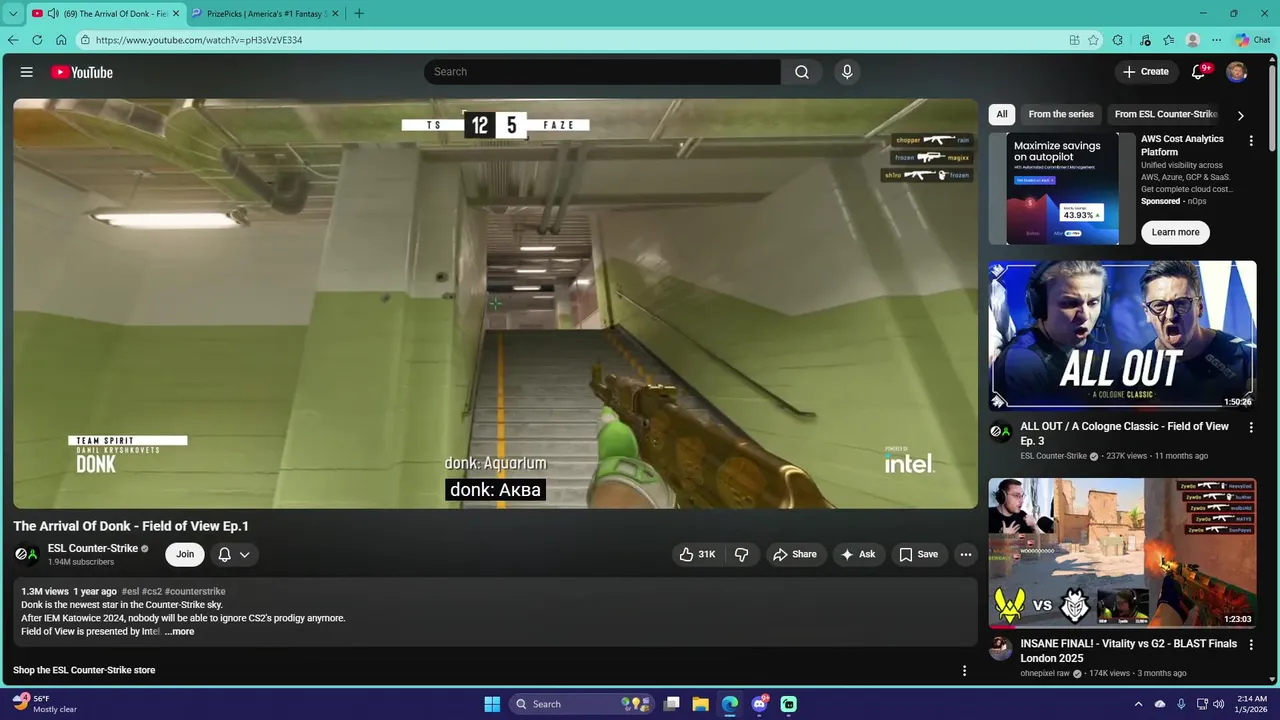
Task: Mute the YouTube browser tab audio
Action: click(x=53, y=14)
